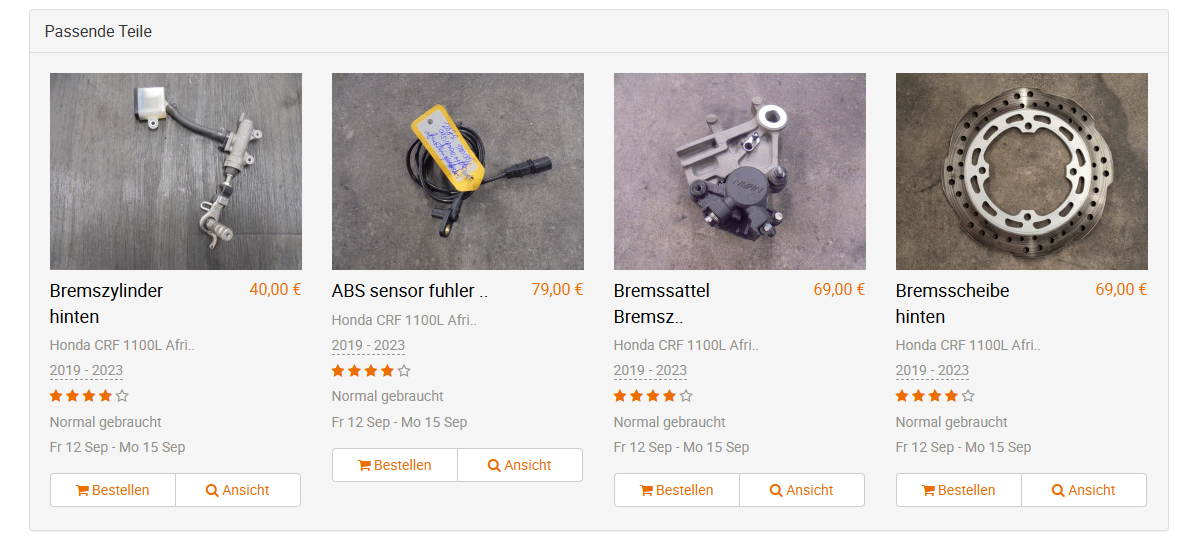
Task: Click the magnifier icon under Bremsscheibe hinten
Action: [x=1058, y=490]
